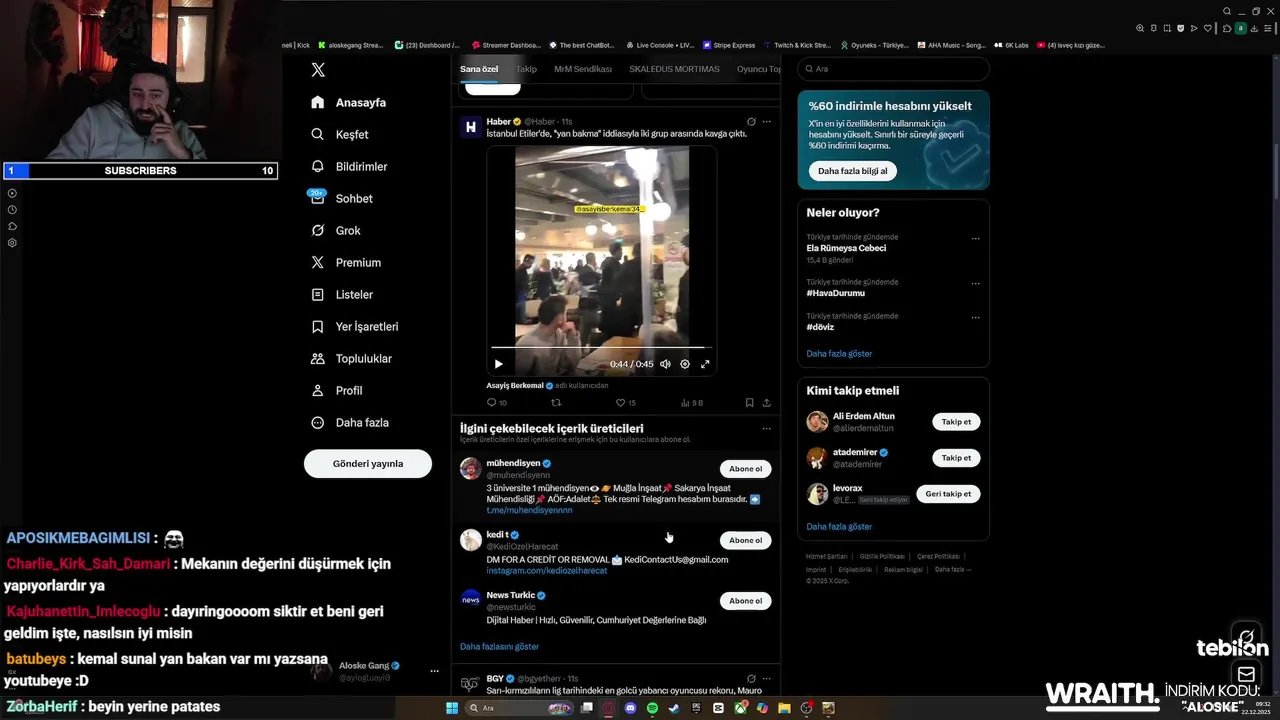Screen dimensions: 1280x720
Task: Open Anasayfa home in sidebar
Action: 348,102
